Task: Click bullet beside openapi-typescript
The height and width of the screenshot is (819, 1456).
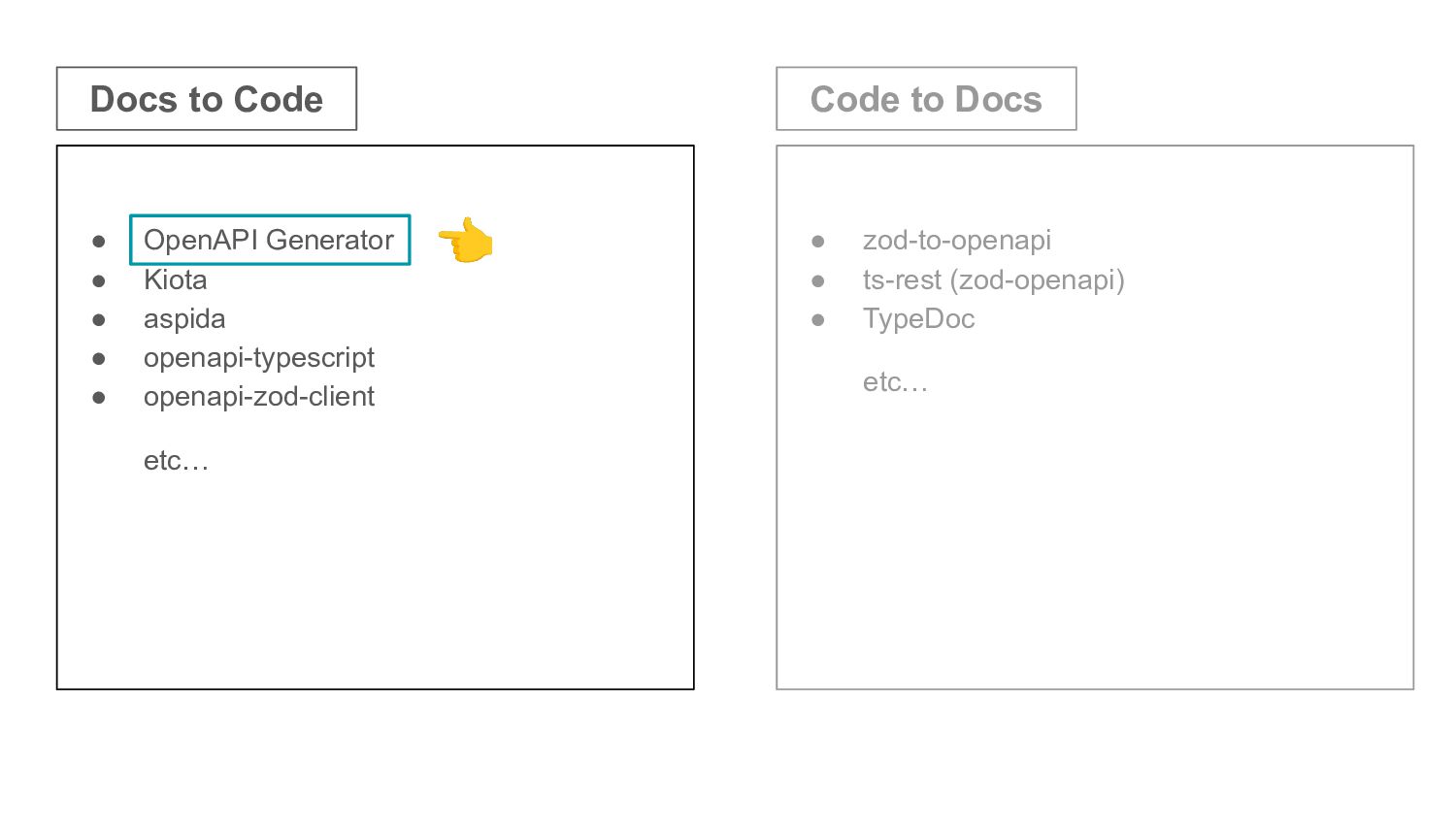Action: [x=99, y=359]
